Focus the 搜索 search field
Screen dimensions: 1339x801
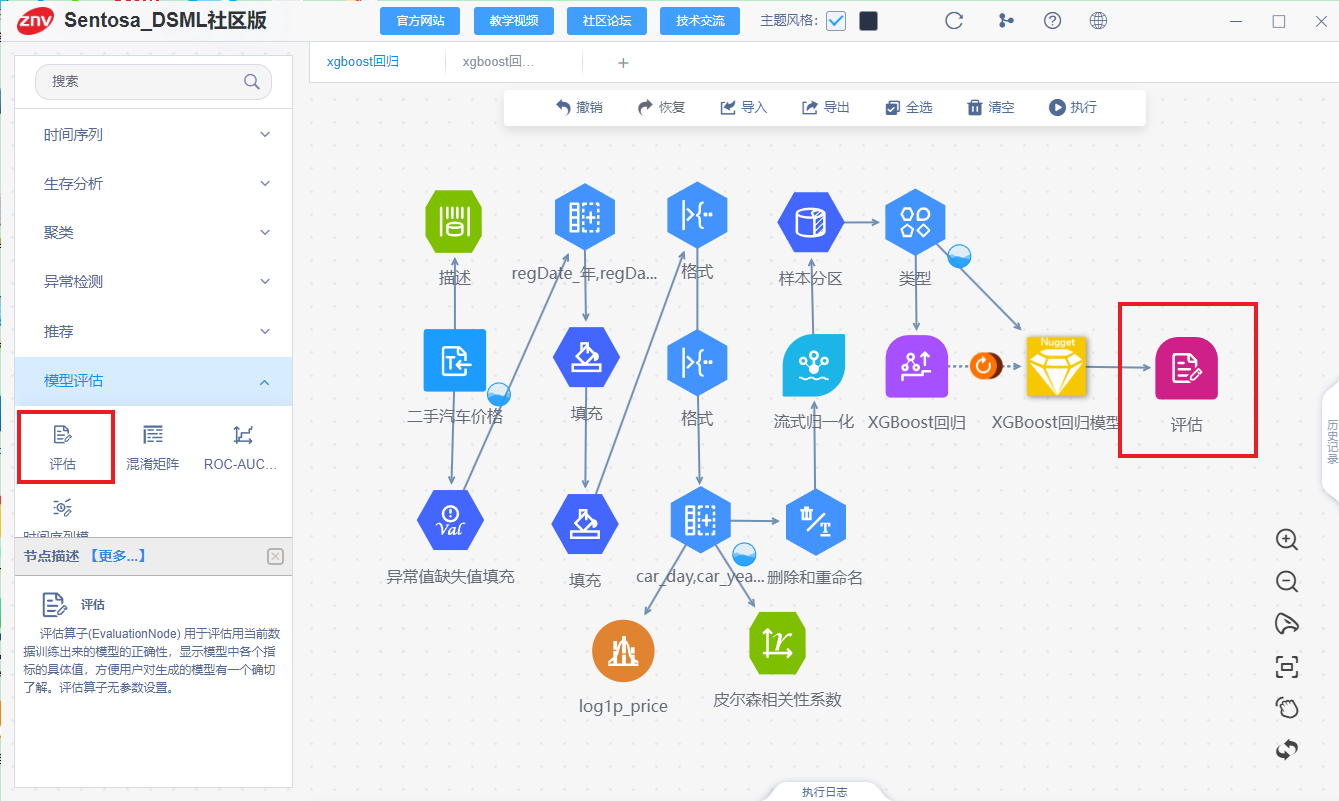[154, 82]
